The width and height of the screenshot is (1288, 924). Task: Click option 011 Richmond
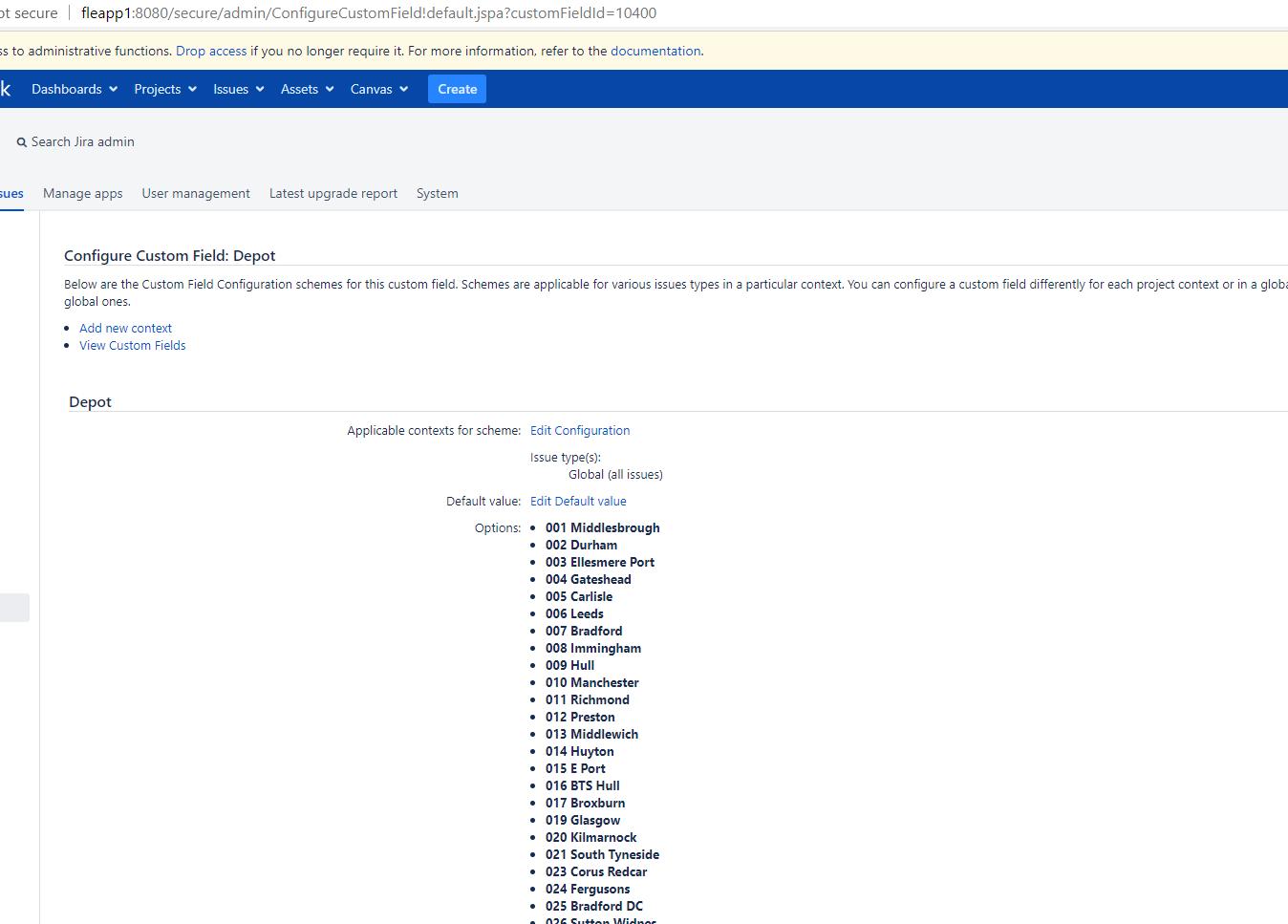pyautogui.click(x=588, y=700)
